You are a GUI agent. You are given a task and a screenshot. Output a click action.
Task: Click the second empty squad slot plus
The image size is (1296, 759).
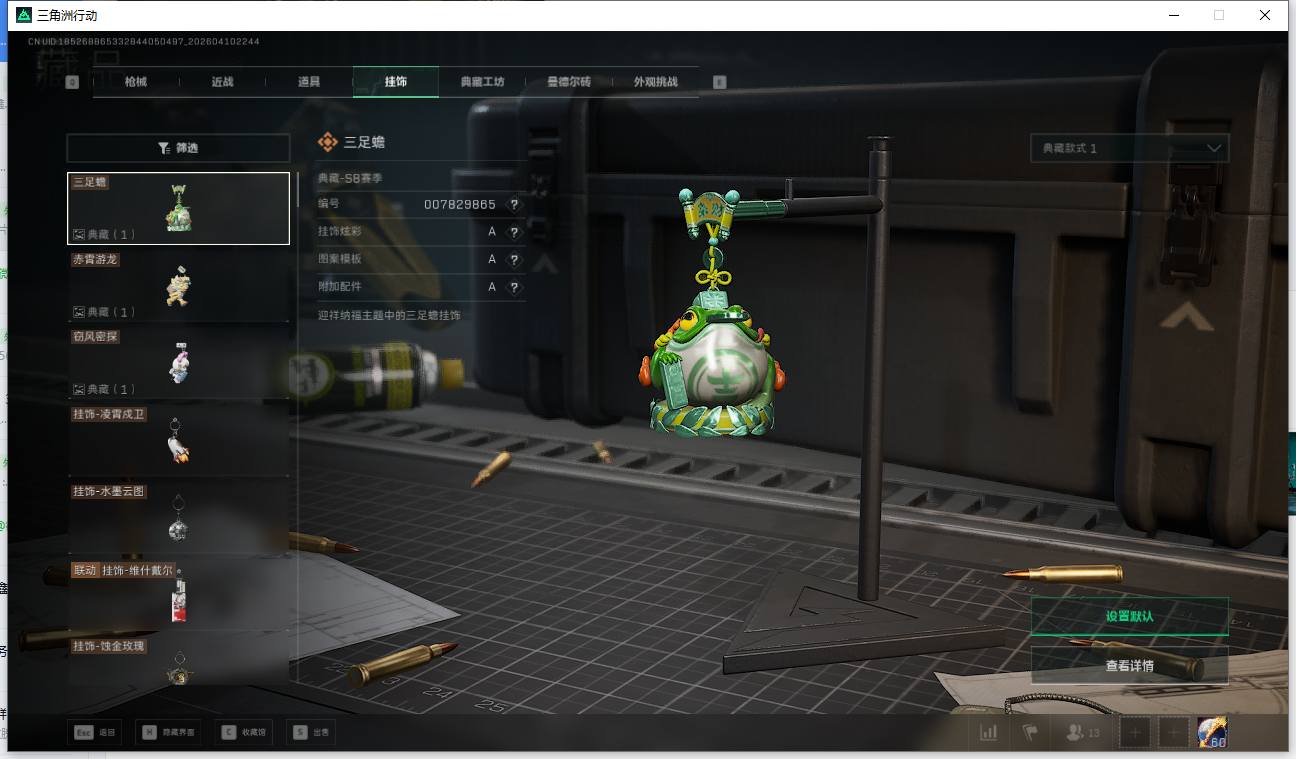click(x=1173, y=732)
